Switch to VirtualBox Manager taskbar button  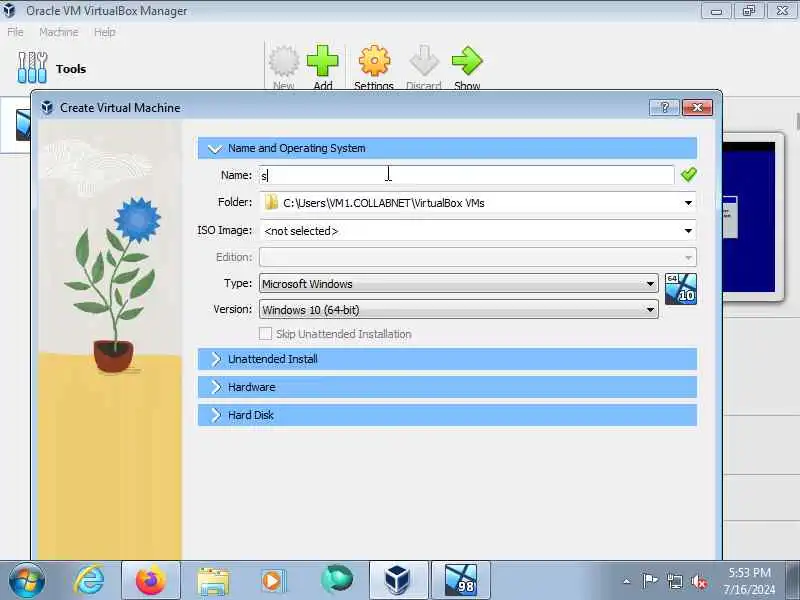point(398,581)
